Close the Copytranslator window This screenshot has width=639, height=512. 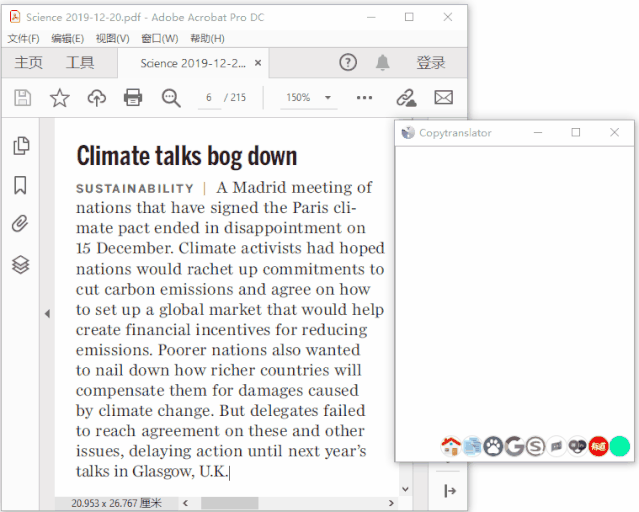[x=615, y=132]
